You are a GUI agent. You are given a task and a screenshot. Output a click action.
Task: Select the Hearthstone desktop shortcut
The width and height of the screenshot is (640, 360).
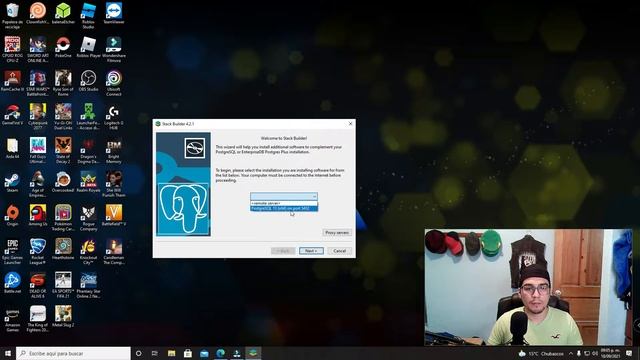pyautogui.click(x=63, y=249)
